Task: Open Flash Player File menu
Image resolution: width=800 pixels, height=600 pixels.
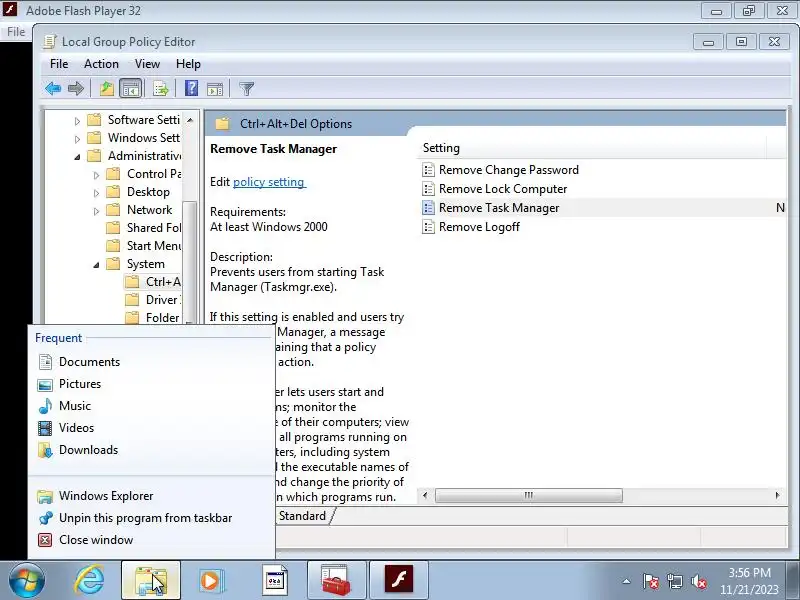Action: click(x=16, y=32)
